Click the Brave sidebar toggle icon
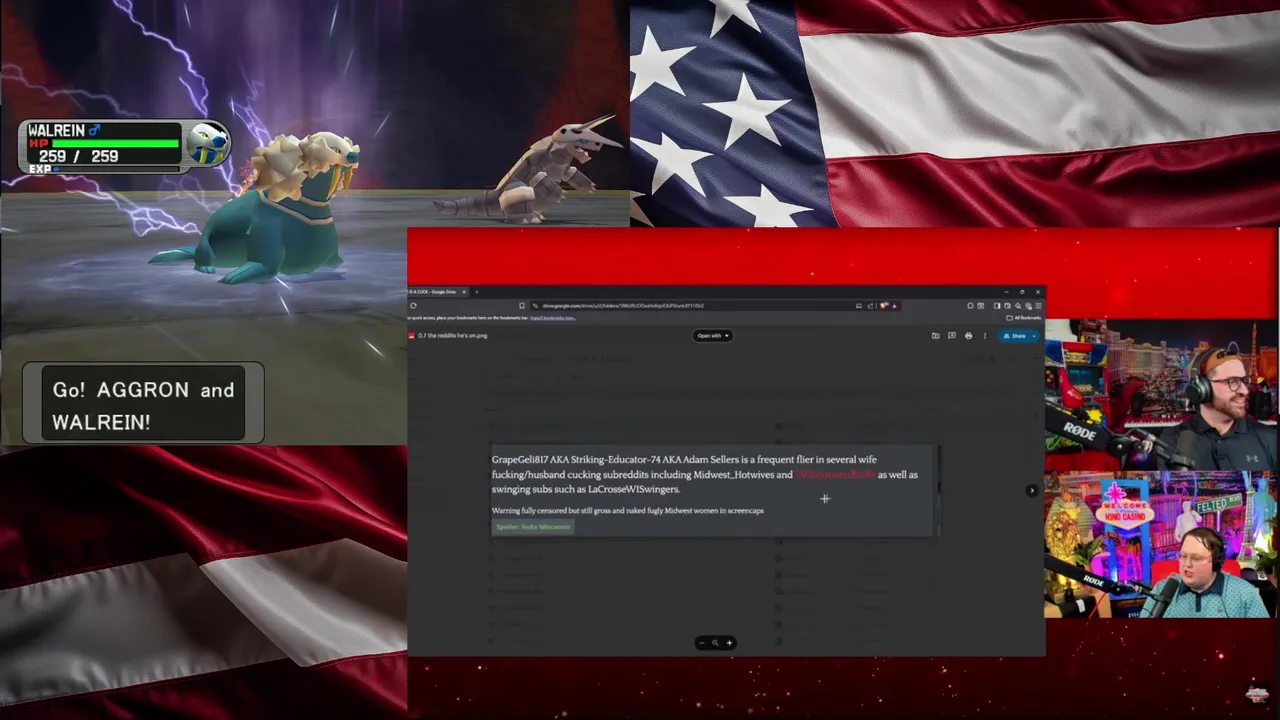The width and height of the screenshot is (1280, 720). tap(997, 306)
